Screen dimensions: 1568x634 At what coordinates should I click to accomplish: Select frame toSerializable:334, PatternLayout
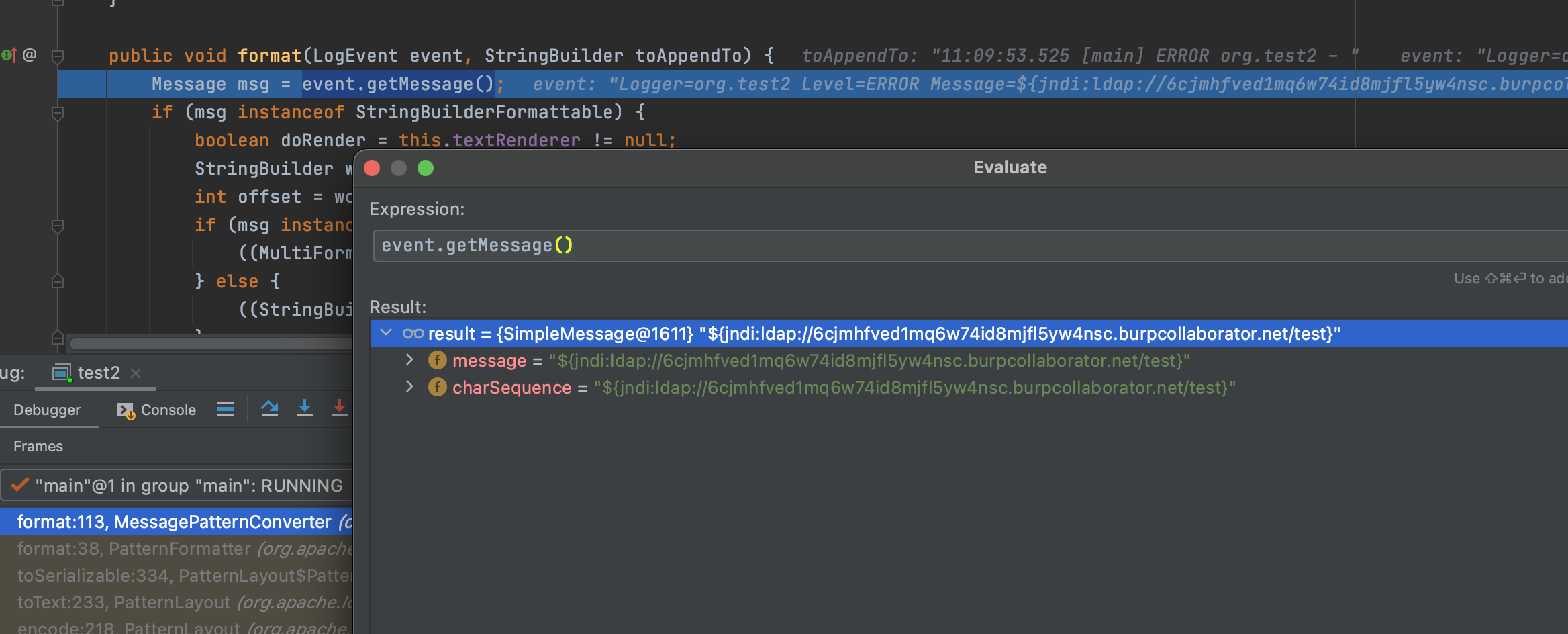tap(177, 576)
